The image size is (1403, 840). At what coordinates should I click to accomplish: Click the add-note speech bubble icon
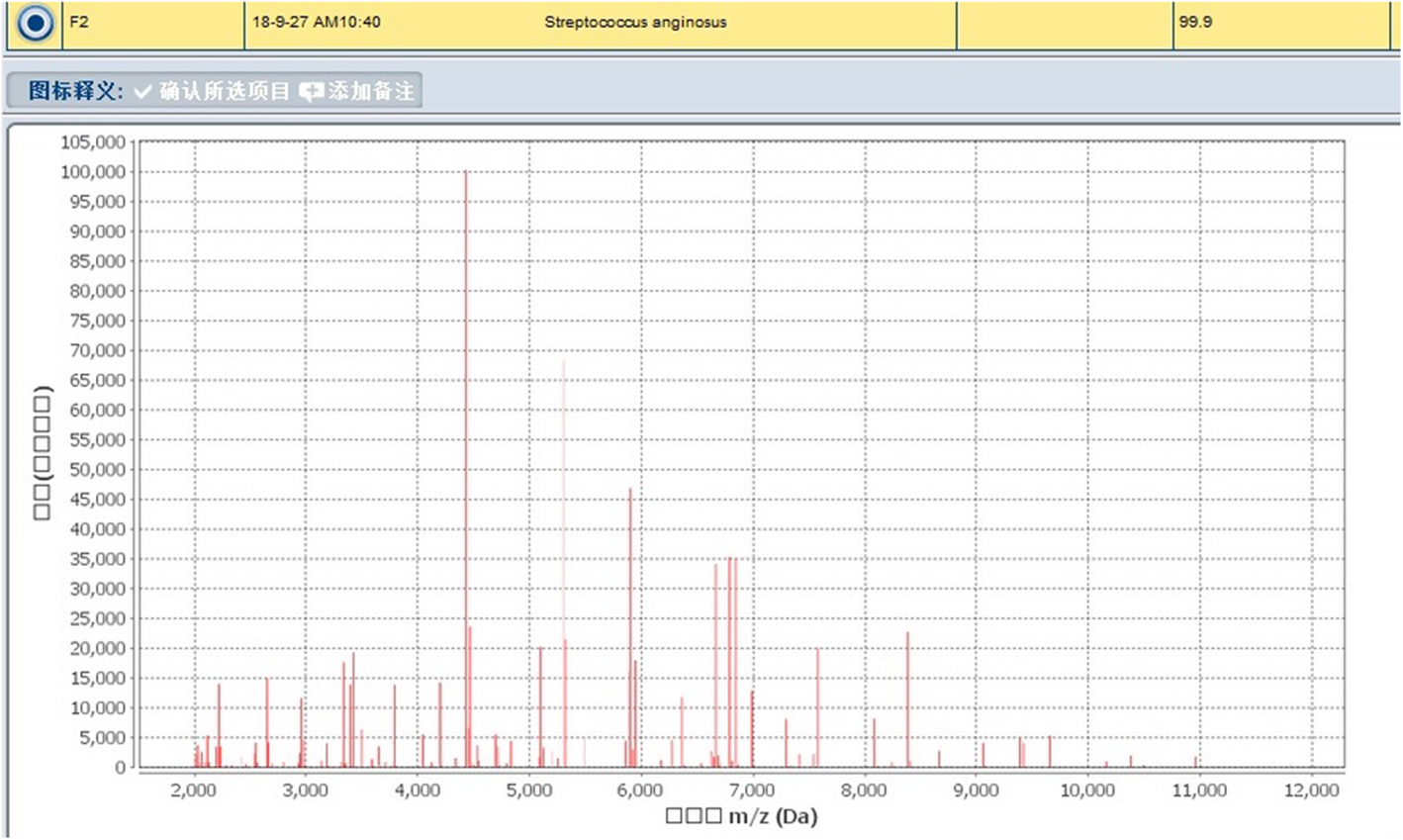click(312, 92)
